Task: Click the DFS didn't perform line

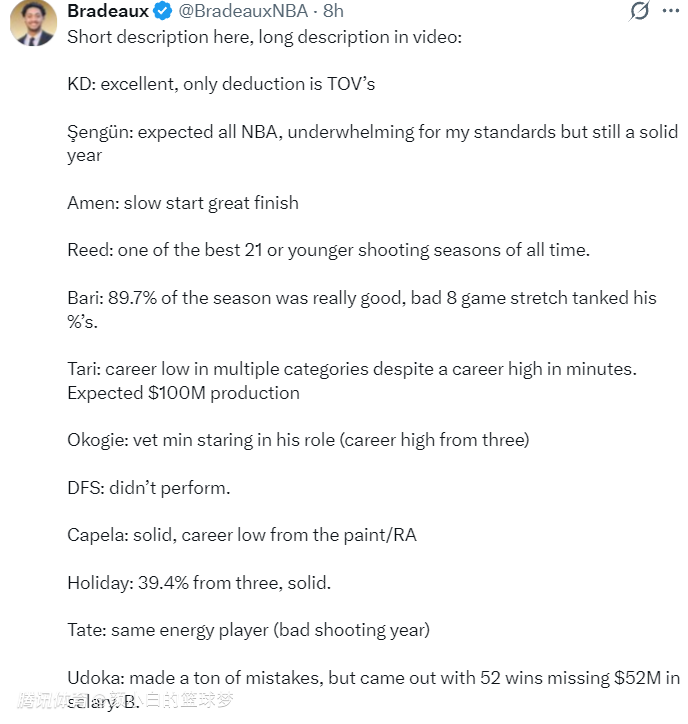Action: click(x=149, y=488)
